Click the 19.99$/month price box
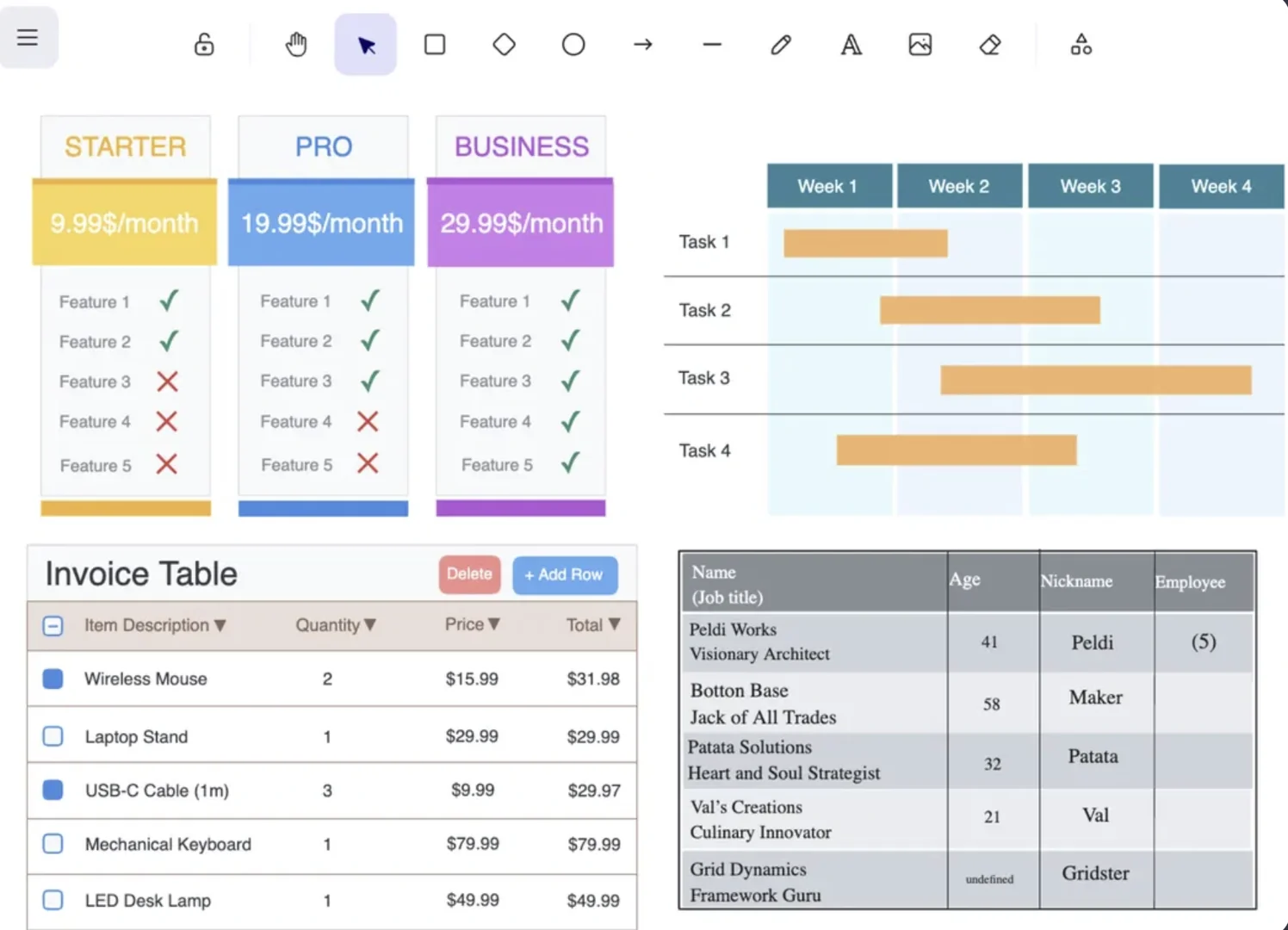 tap(321, 224)
